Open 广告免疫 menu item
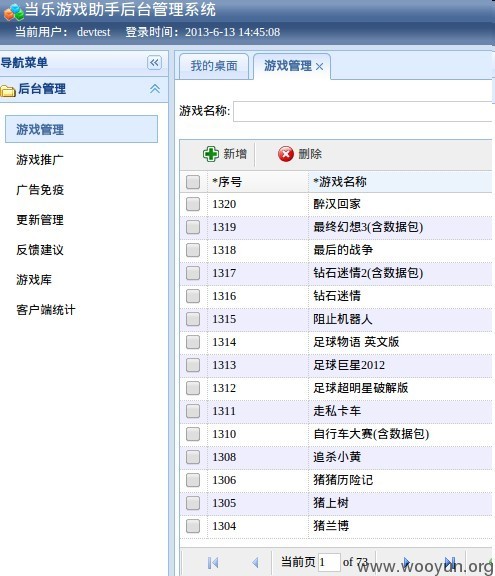 tap(40, 190)
